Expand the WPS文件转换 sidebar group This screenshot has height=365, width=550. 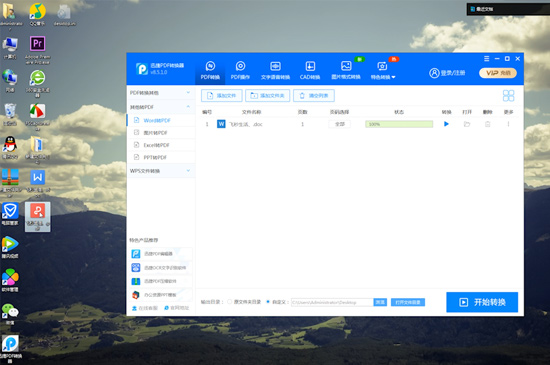(161, 171)
